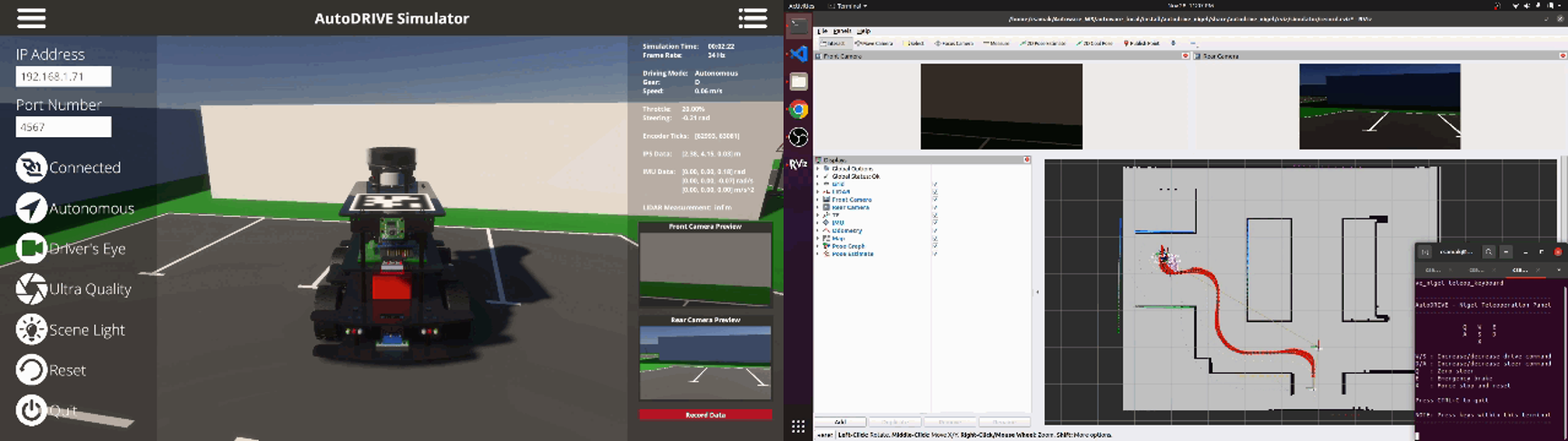Click the Add button in Displays panel

point(840,422)
